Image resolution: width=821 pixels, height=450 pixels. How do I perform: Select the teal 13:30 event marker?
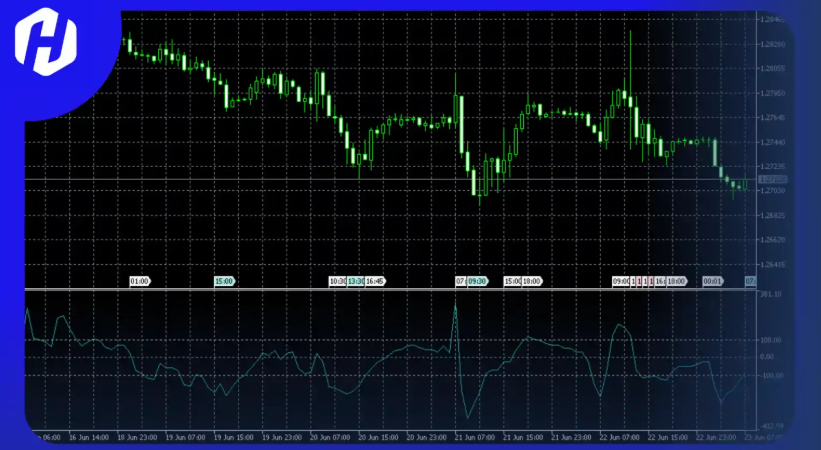[x=356, y=281]
